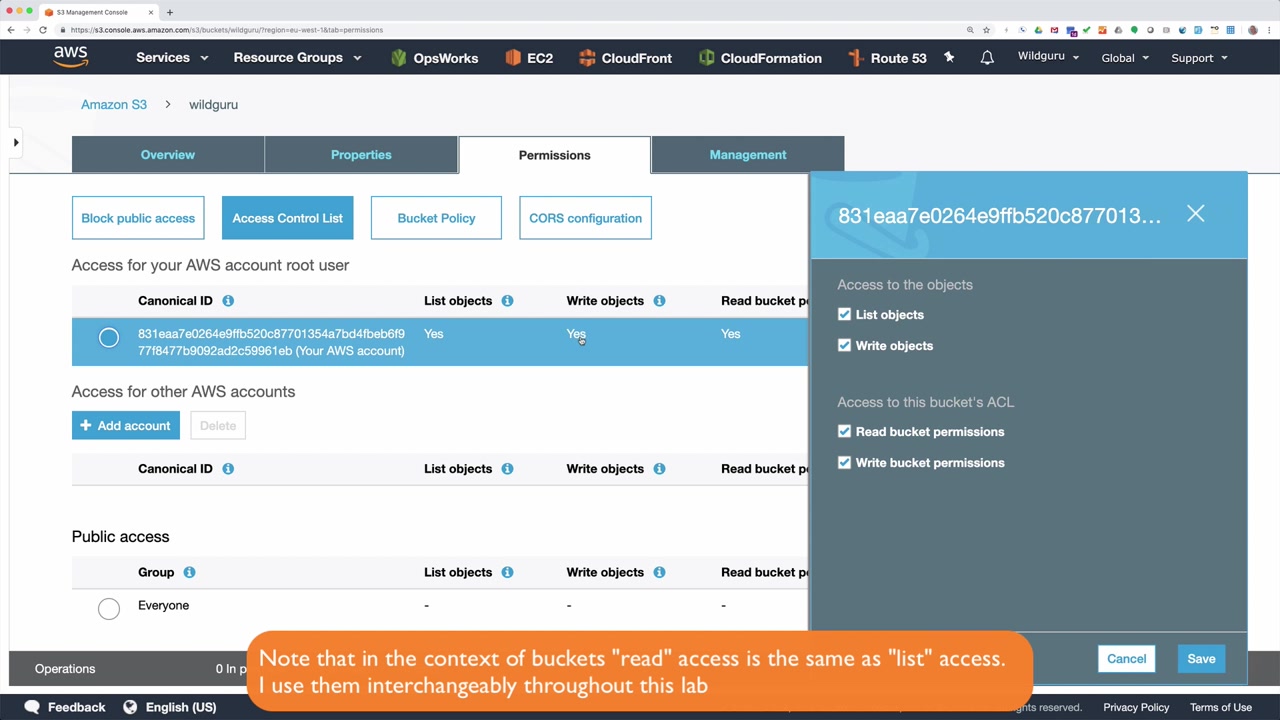Image resolution: width=1280 pixels, height=720 pixels.
Task: Open the Wildguru account dropdown
Action: (x=1048, y=57)
